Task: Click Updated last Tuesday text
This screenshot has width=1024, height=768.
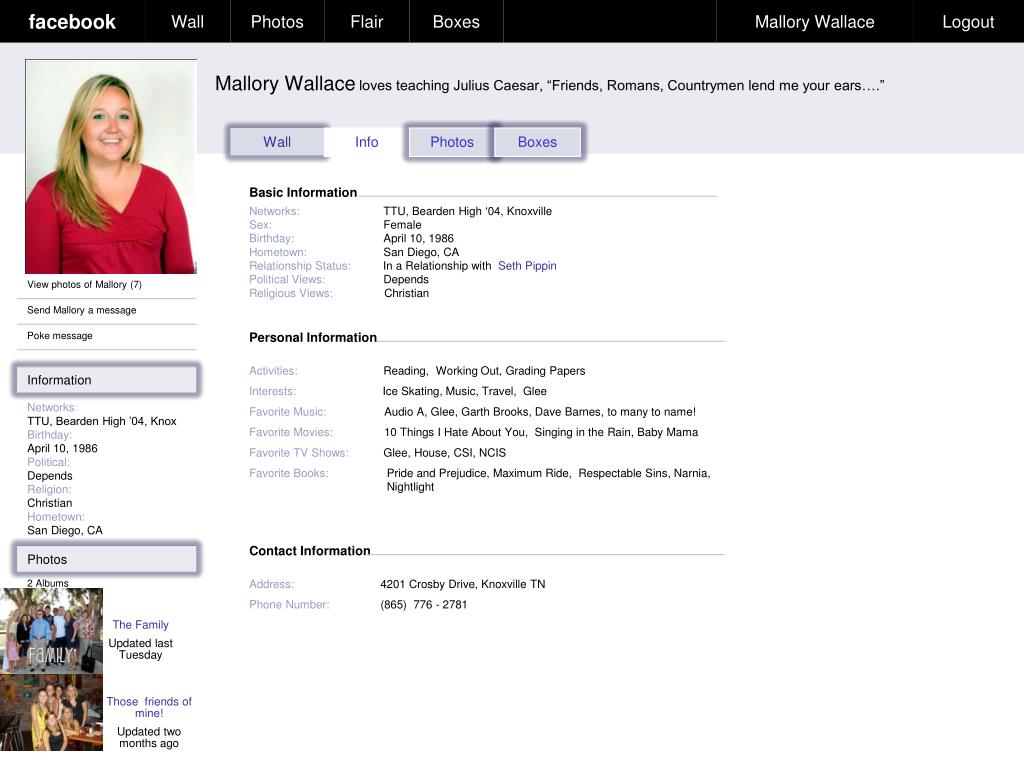Action: tap(140, 649)
